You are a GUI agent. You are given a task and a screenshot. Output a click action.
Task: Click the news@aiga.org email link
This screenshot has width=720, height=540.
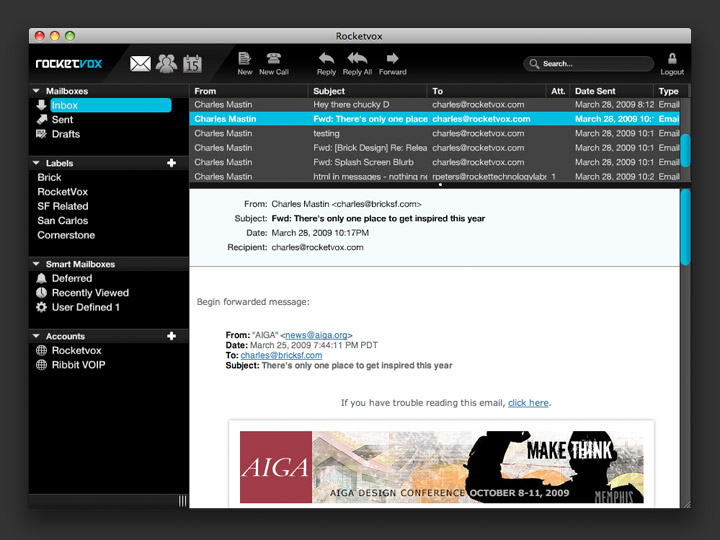tap(316, 335)
